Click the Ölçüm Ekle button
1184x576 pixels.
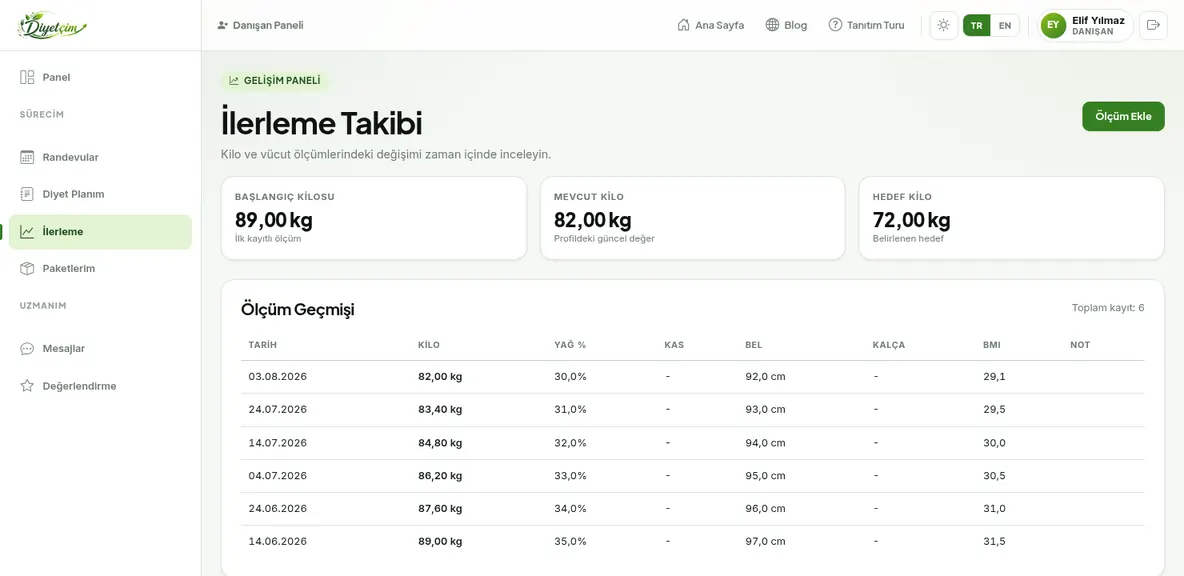1123,116
